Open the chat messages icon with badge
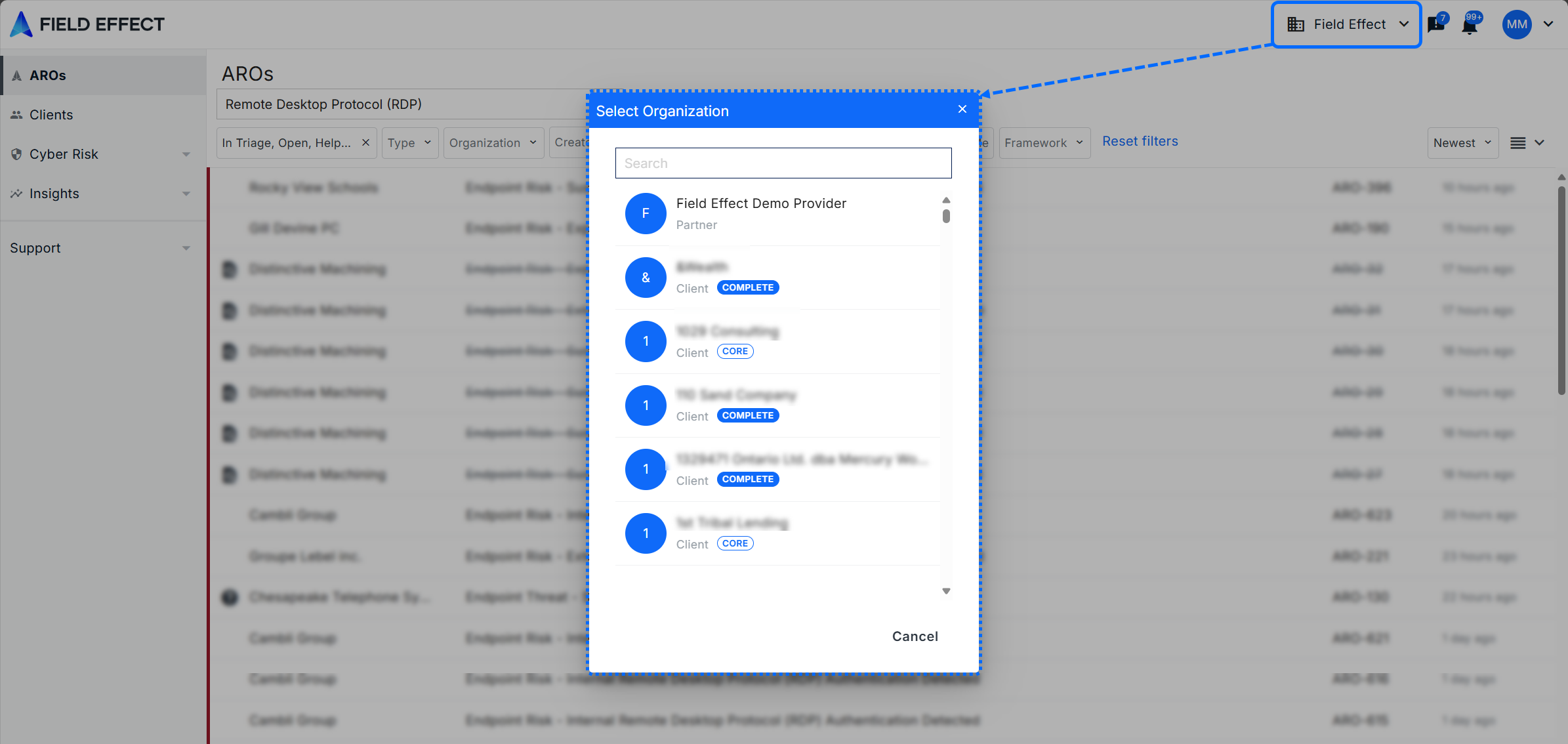 click(x=1436, y=24)
